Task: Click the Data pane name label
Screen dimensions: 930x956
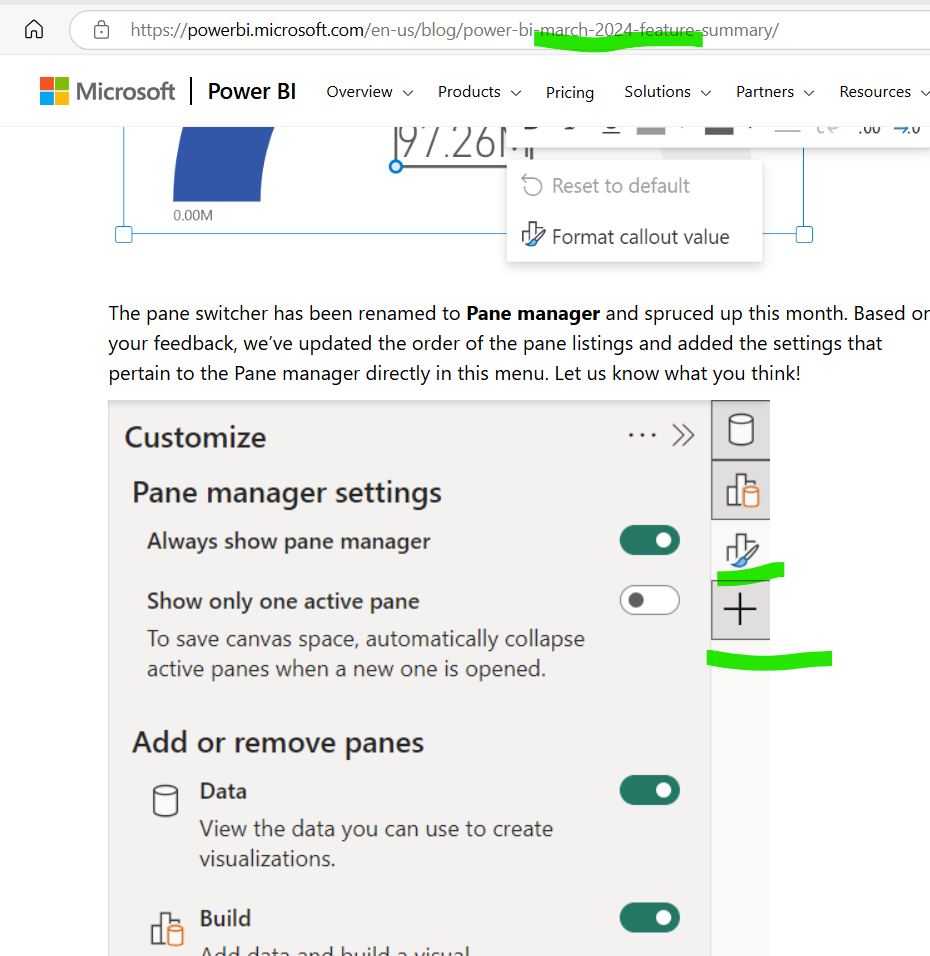Action: click(223, 791)
